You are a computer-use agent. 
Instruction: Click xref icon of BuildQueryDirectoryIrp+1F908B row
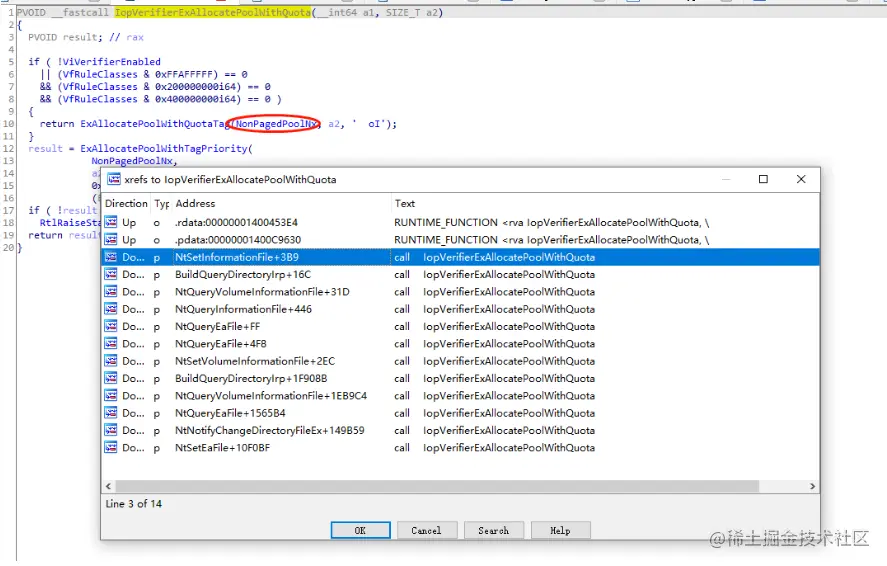coord(111,378)
